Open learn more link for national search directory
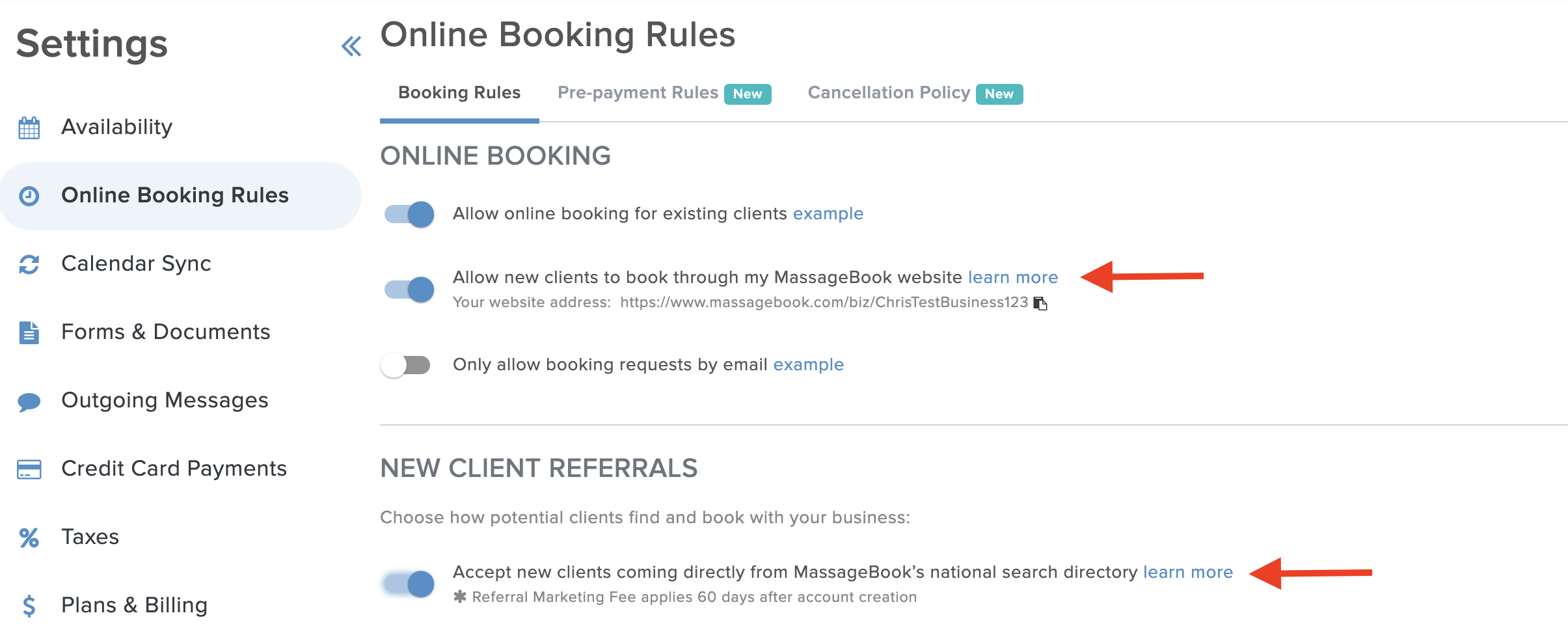The width and height of the screenshot is (1568, 639). pos(1188,572)
